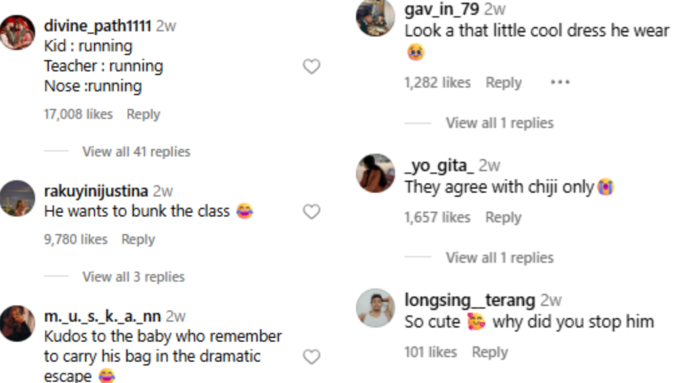The height and width of the screenshot is (383, 680).
Task: Open more options dots on gav_in_79 comment
Action: pyautogui.click(x=560, y=82)
